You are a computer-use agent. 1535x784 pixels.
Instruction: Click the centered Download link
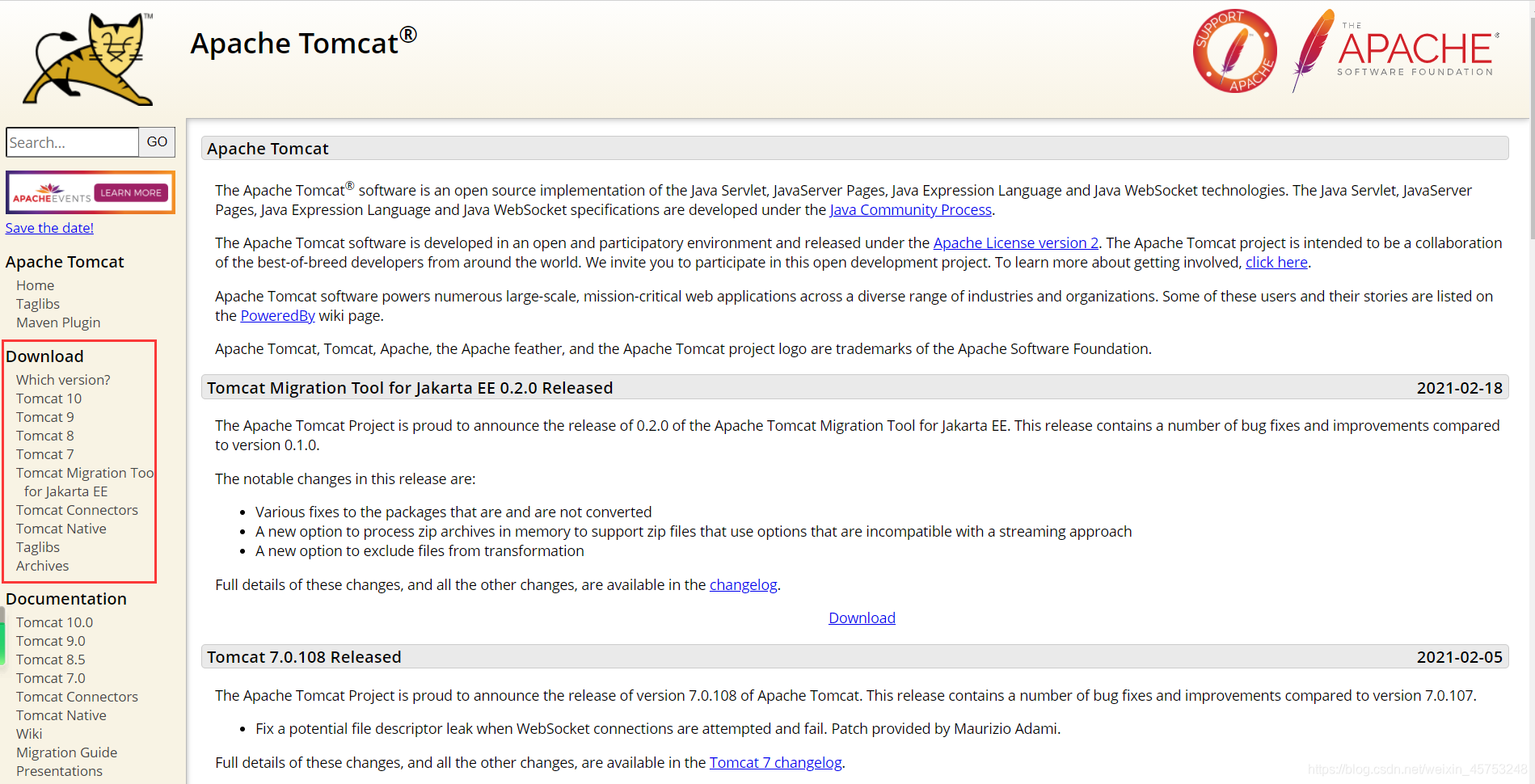pos(862,618)
